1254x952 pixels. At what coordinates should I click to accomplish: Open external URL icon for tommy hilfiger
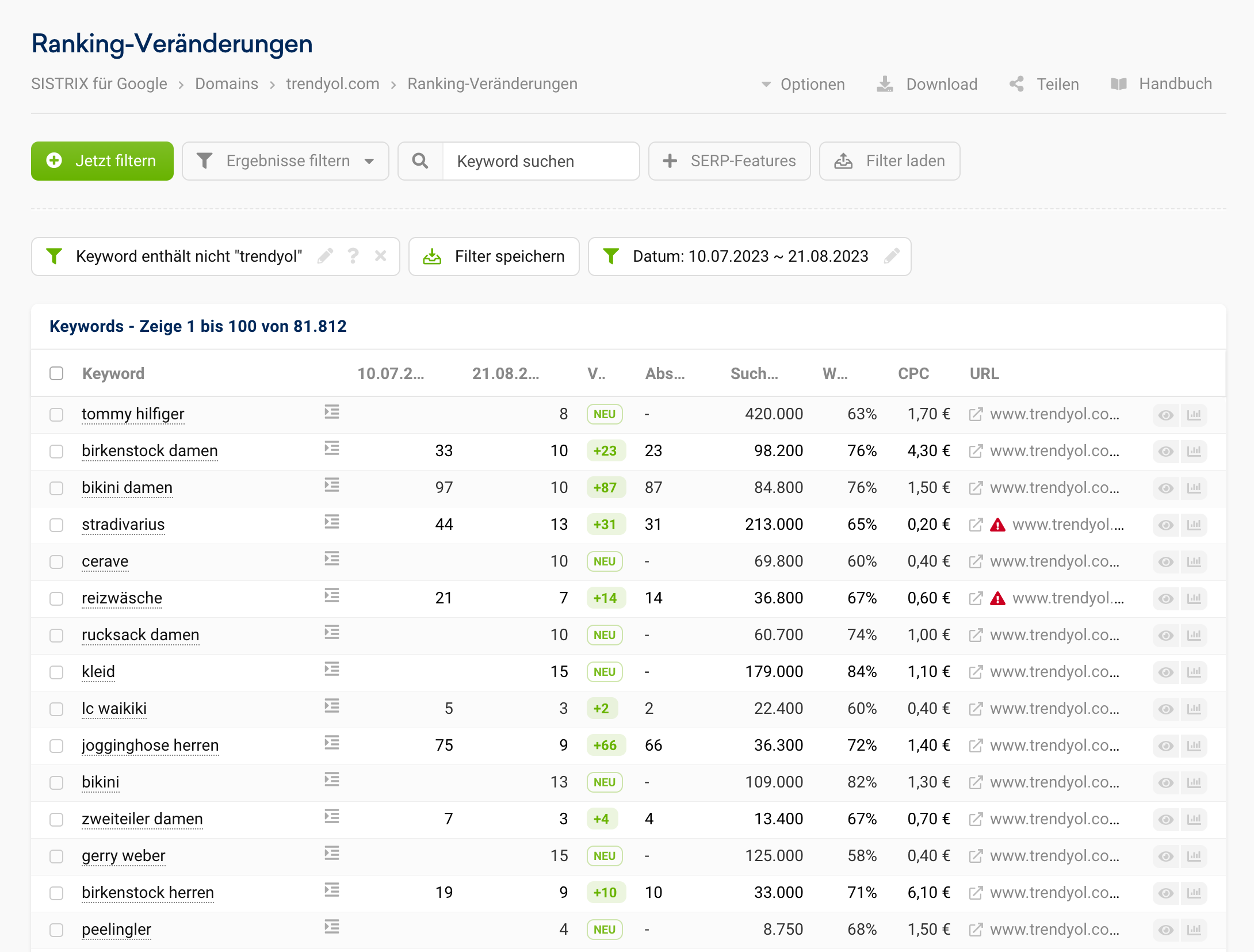[976, 414]
